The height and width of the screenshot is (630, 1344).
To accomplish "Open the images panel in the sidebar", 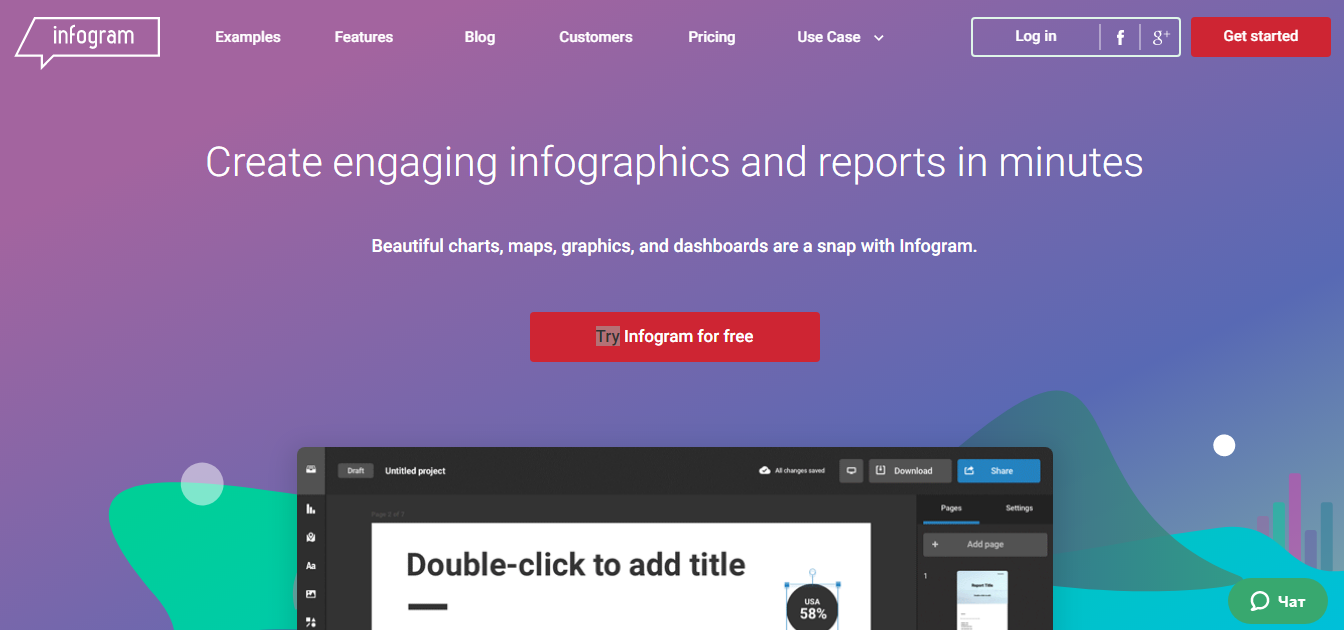I will pyautogui.click(x=311, y=591).
